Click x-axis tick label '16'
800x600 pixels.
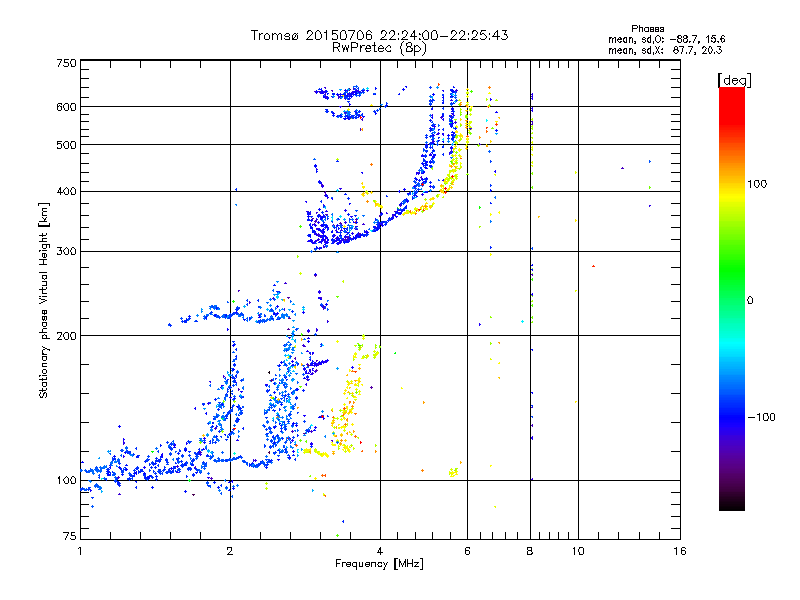[x=679, y=551]
